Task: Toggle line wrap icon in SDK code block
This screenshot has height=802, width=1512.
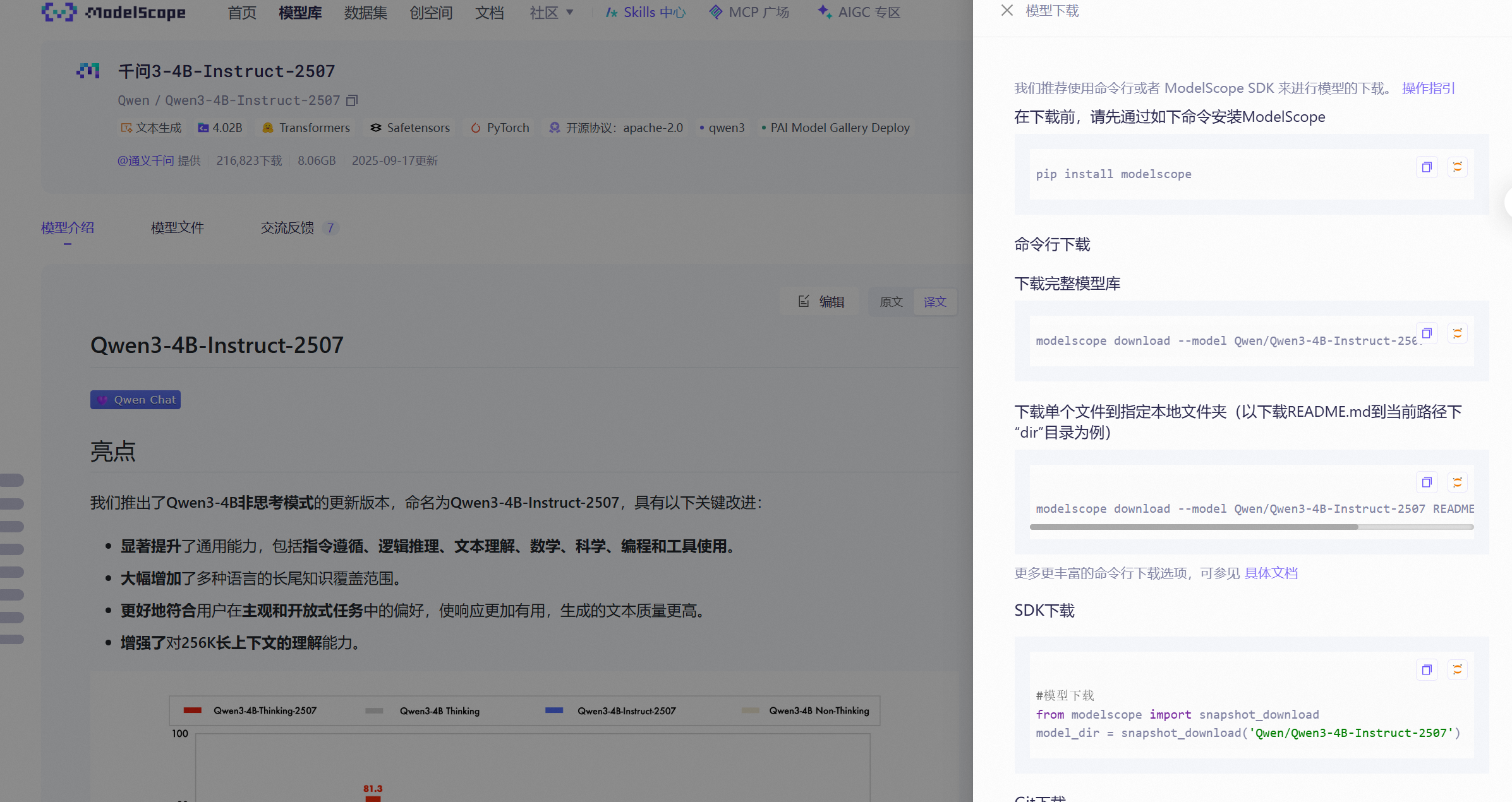Action: [1457, 670]
